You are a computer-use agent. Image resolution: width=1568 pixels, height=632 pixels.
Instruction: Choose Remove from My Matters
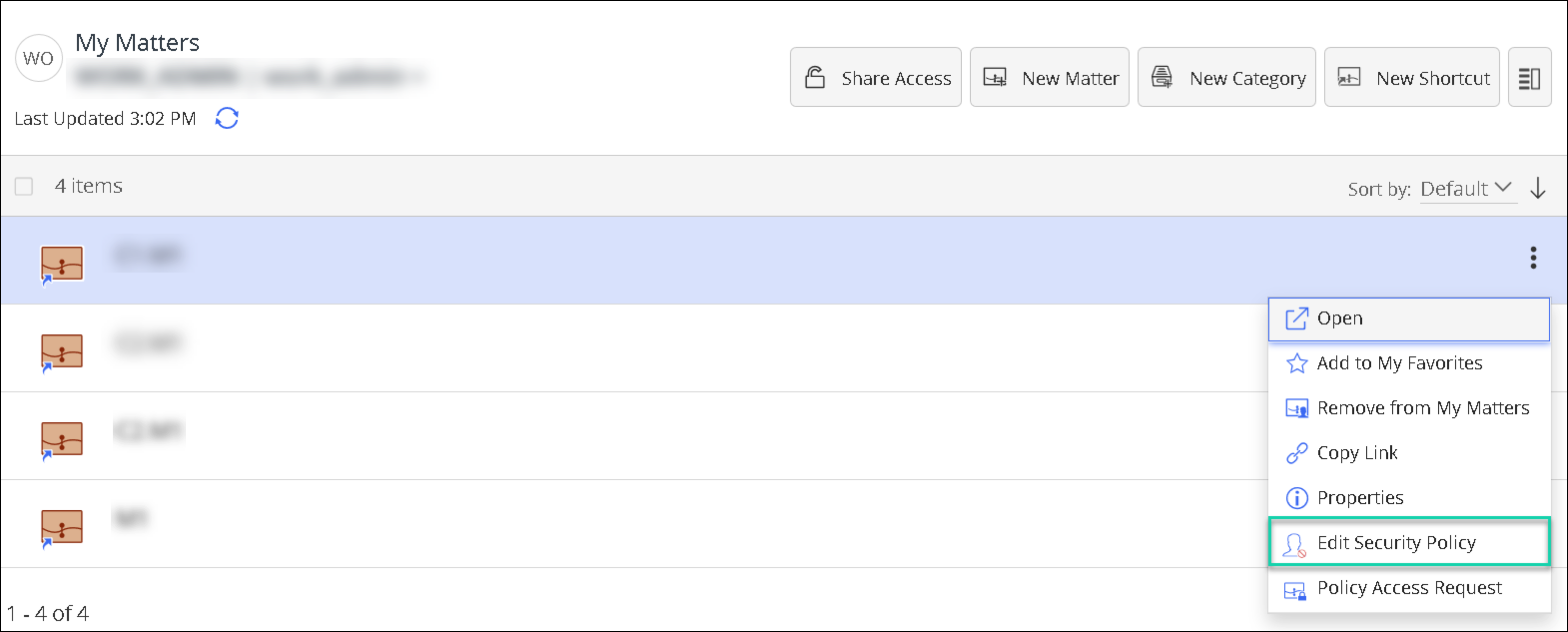[1422, 408]
